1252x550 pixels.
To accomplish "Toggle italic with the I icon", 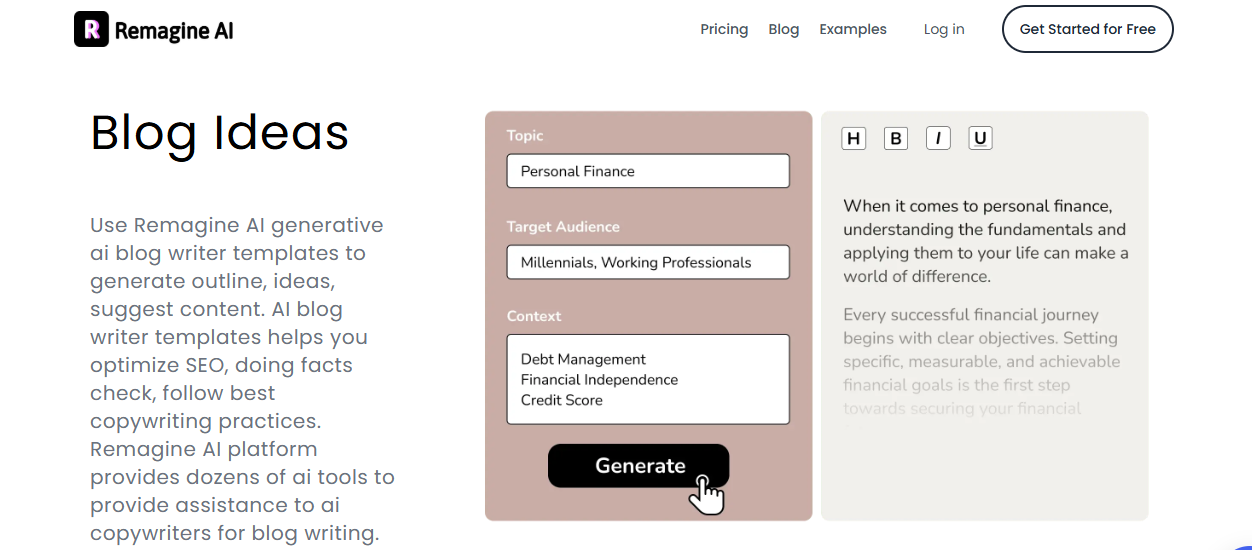I will click(938, 139).
